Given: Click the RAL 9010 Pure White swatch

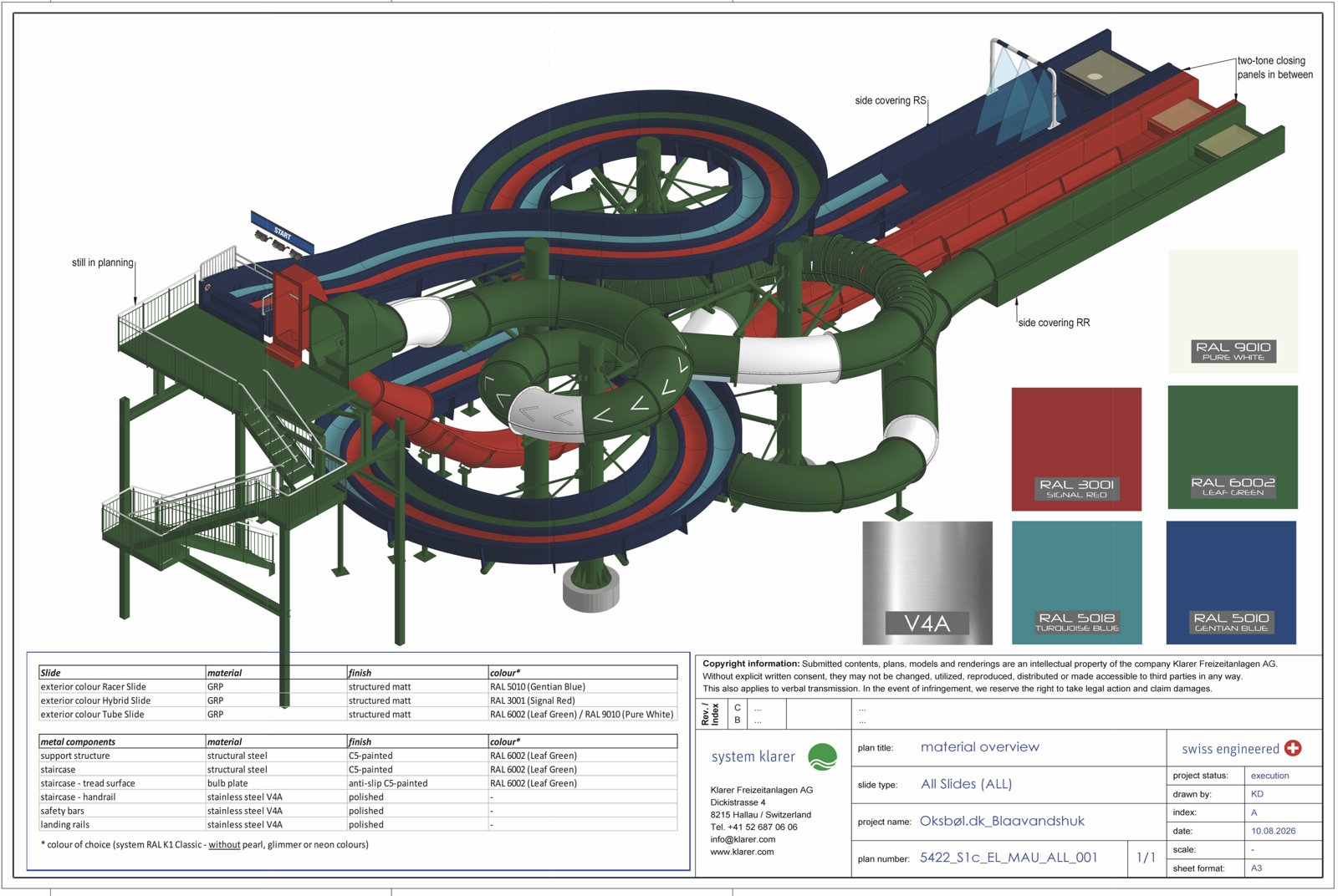Looking at the screenshot, I should click(x=1233, y=311).
